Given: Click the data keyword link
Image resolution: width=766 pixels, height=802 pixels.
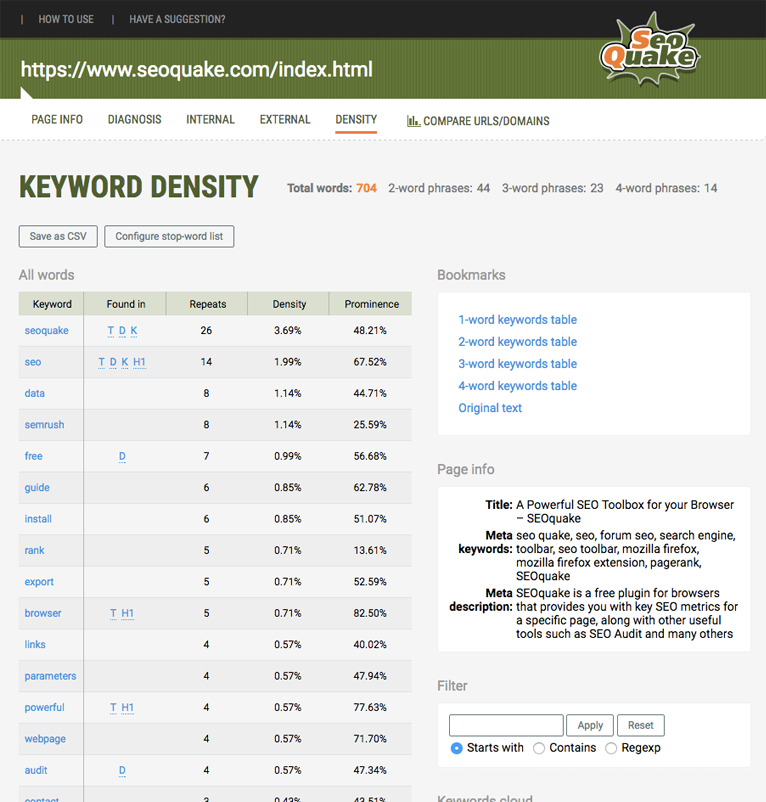Looking at the screenshot, I should (x=35, y=393).
